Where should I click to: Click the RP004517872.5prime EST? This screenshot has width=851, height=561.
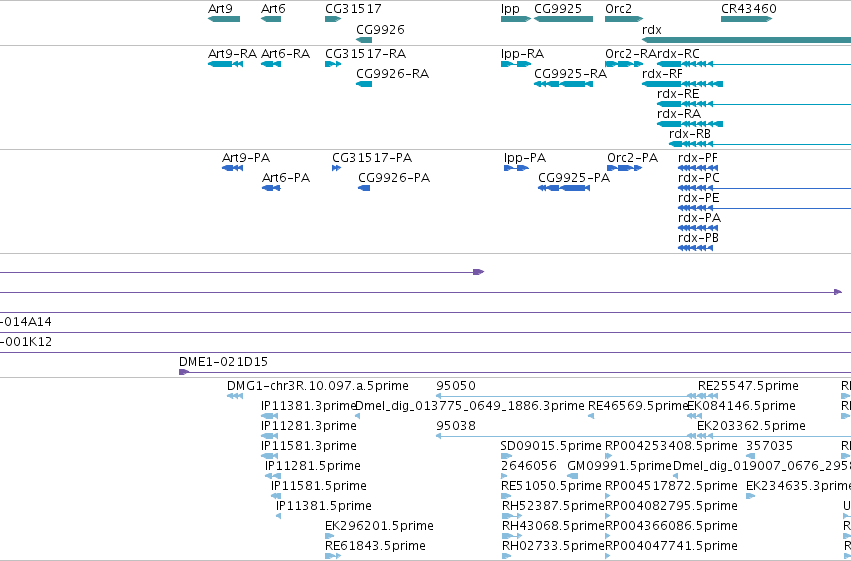[607, 496]
